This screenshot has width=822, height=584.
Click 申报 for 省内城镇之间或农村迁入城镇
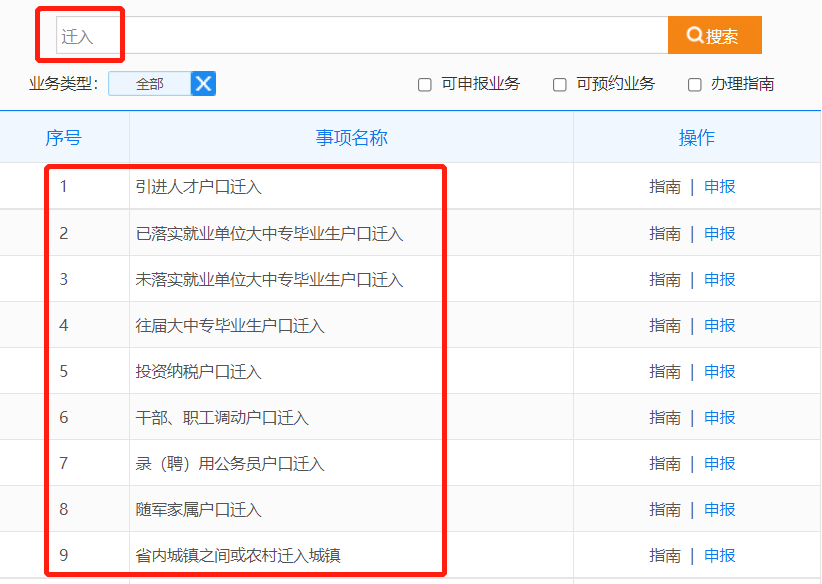720,555
